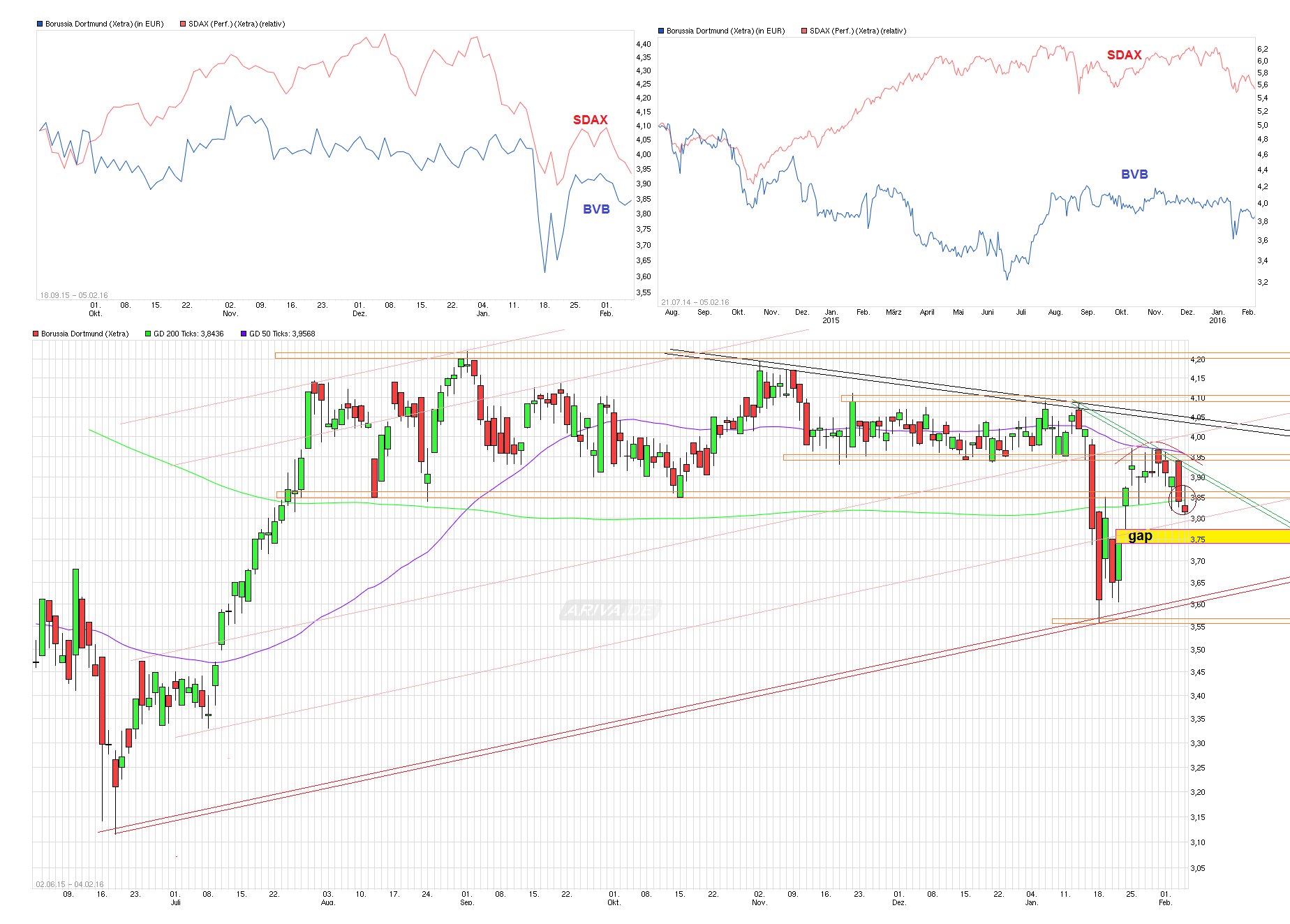Select 'GD 50 Ticks: 3,9568' legend text

coord(282,334)
